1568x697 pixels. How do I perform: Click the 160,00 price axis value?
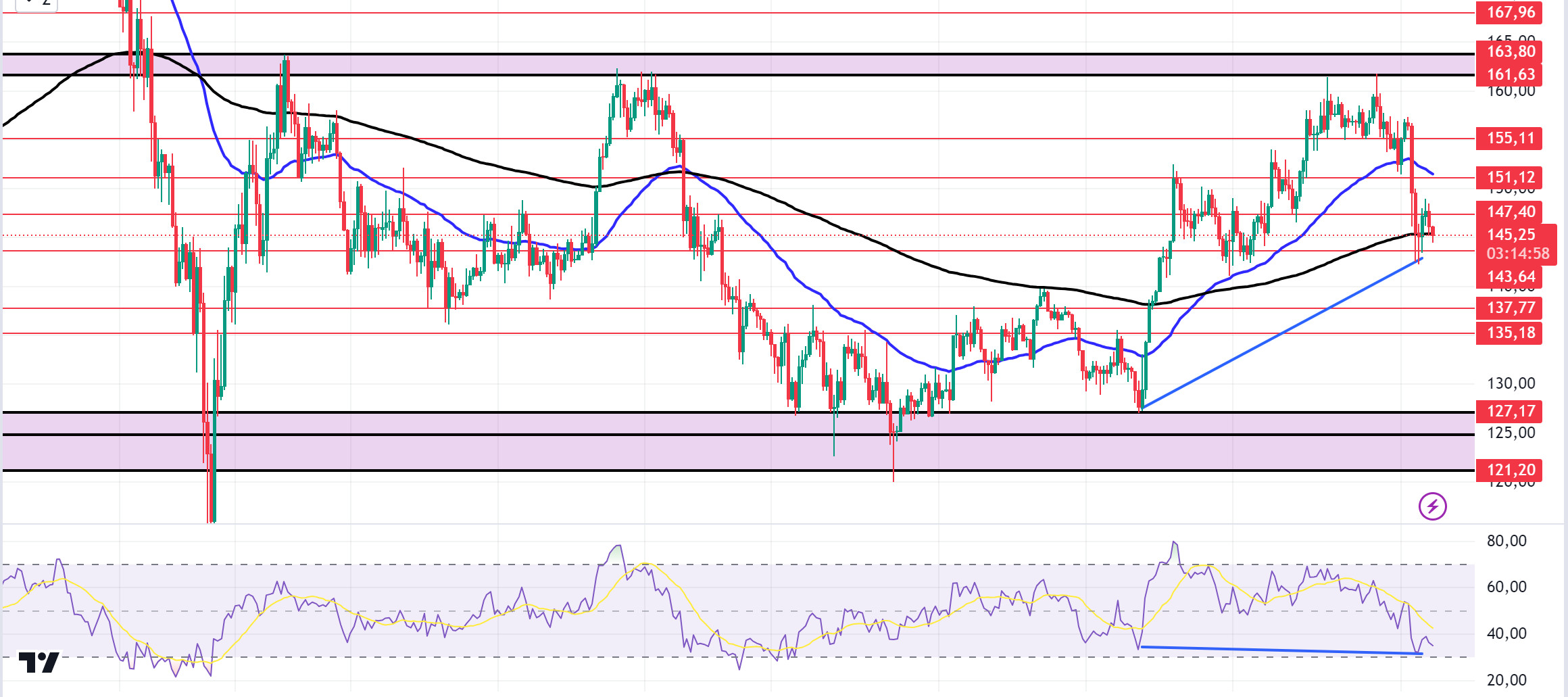pos(1511,92)
